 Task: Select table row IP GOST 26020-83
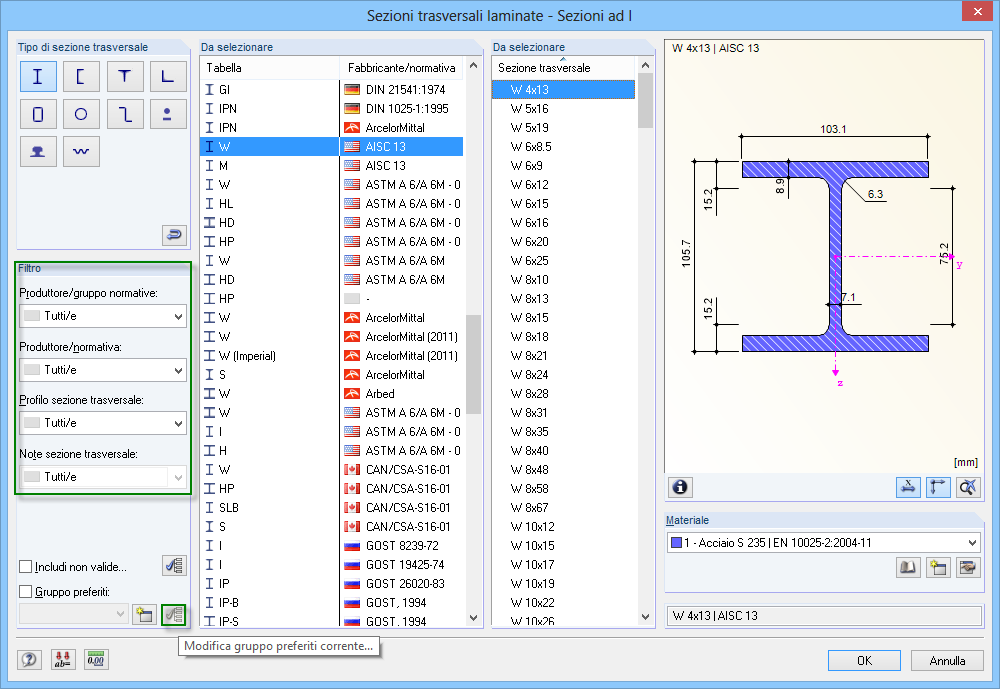pos(332,583)
